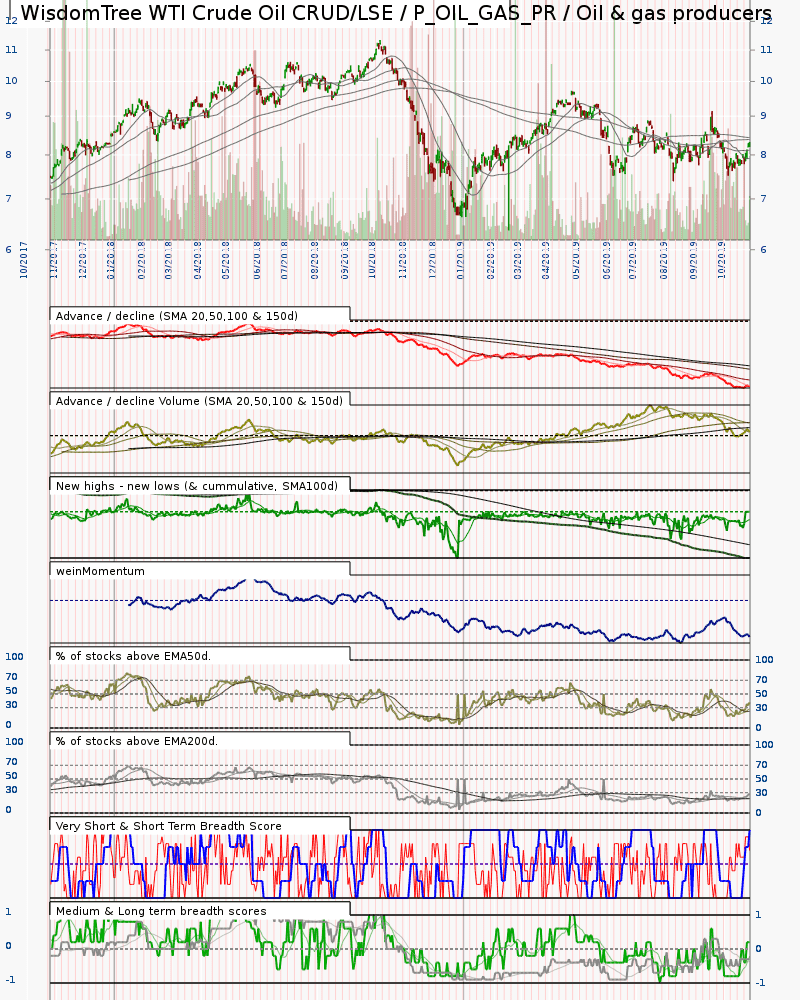Click left axis value -1 of Medium & Long panel
The width and height of the screenshot is (800, 1000).
pyautogui.click(x=10, y=980)
